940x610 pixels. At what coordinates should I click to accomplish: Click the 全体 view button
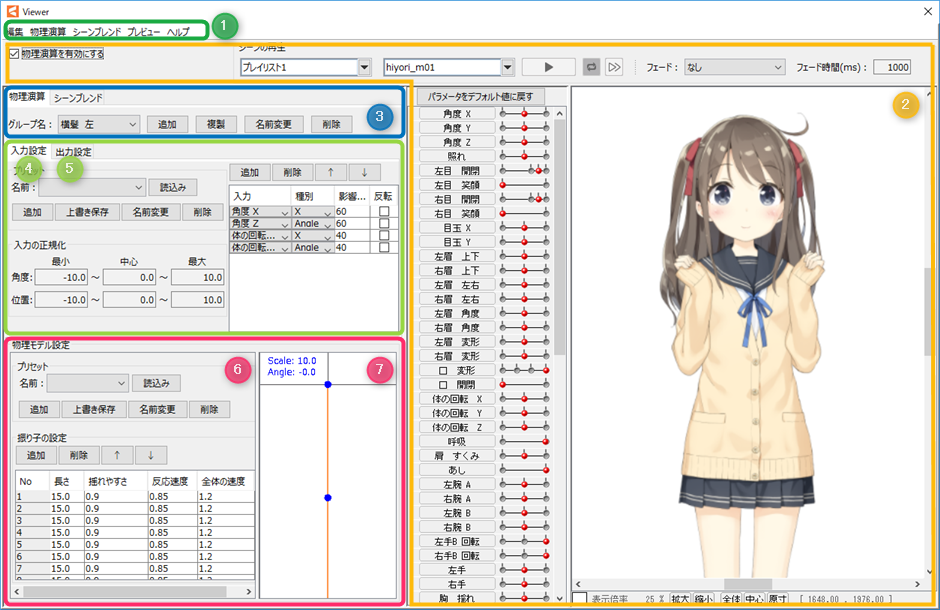click(x=731, y=599)
